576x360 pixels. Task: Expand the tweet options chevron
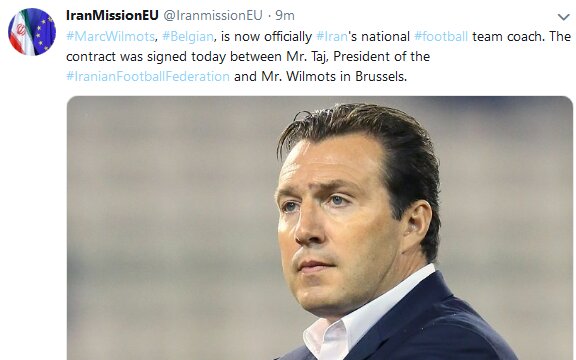[563, 17]
